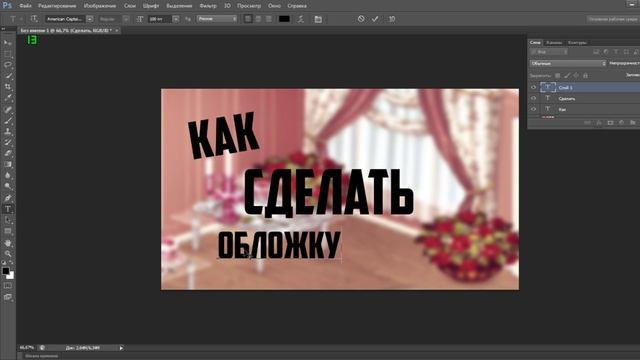
Task: Open the Файл menu
Action: [25, 6]
